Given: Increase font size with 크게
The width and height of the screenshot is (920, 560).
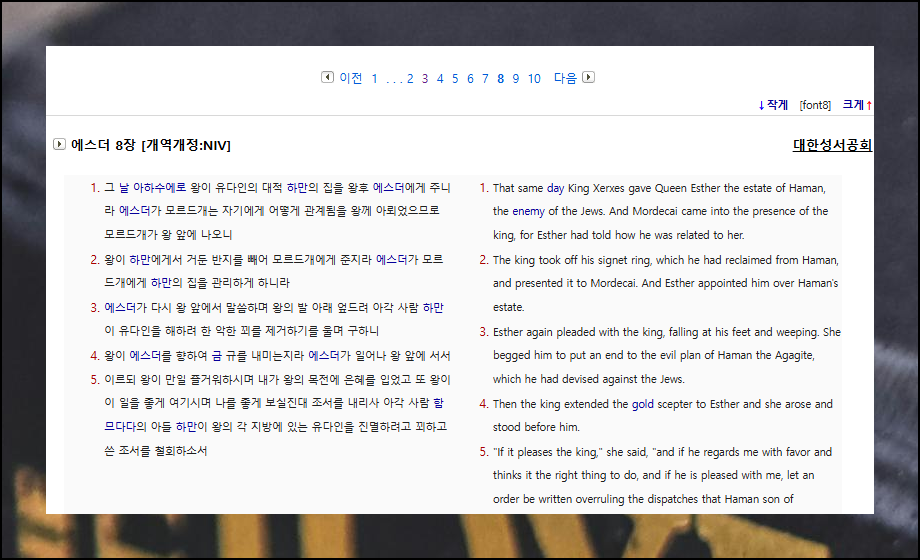Looking at the screenshot, I should [857, 105].
